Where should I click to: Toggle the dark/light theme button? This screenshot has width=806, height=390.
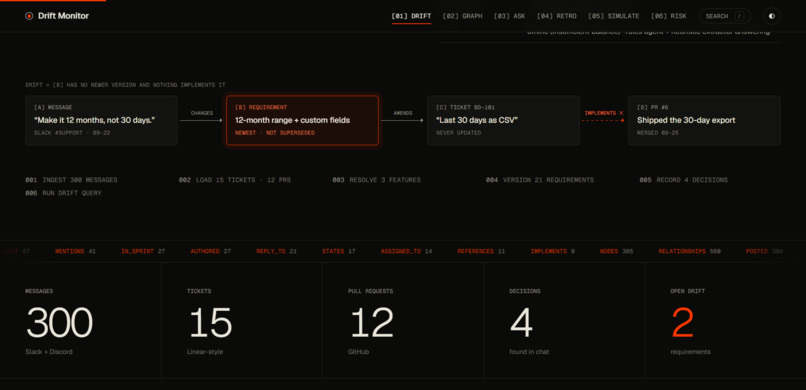click(x=772, y=16)
